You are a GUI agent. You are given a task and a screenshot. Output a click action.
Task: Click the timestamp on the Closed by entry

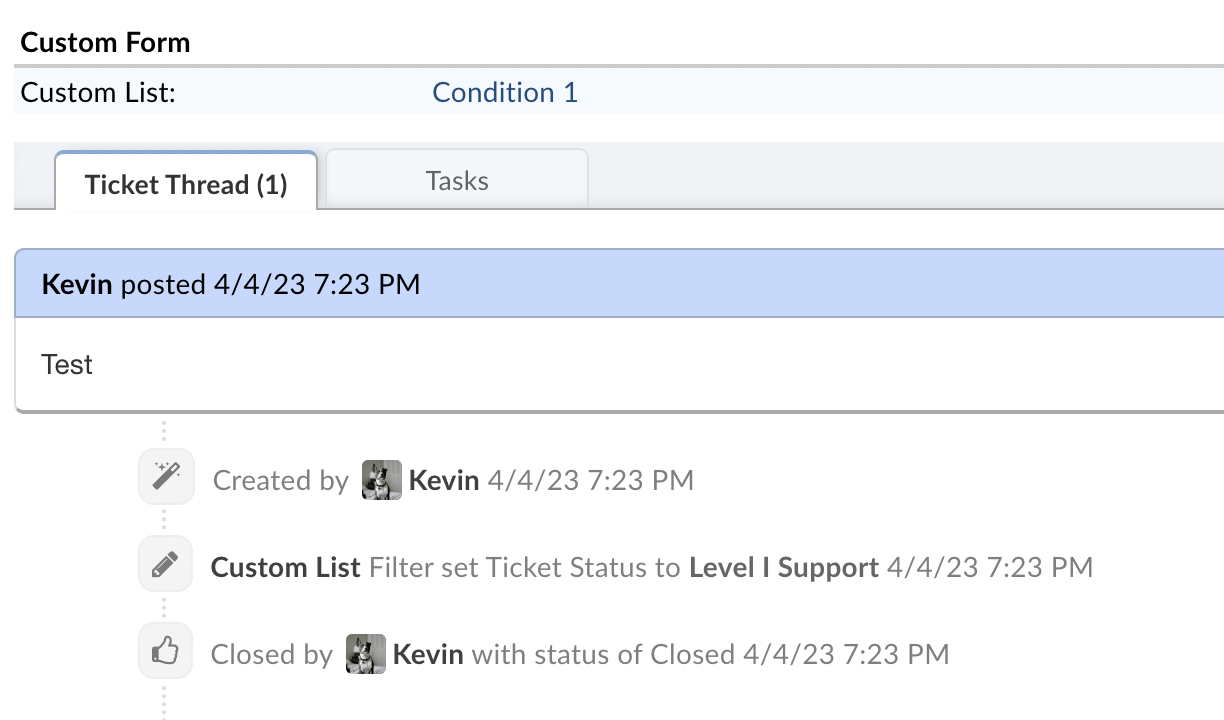pyautogui.click(x=846, y=654)
